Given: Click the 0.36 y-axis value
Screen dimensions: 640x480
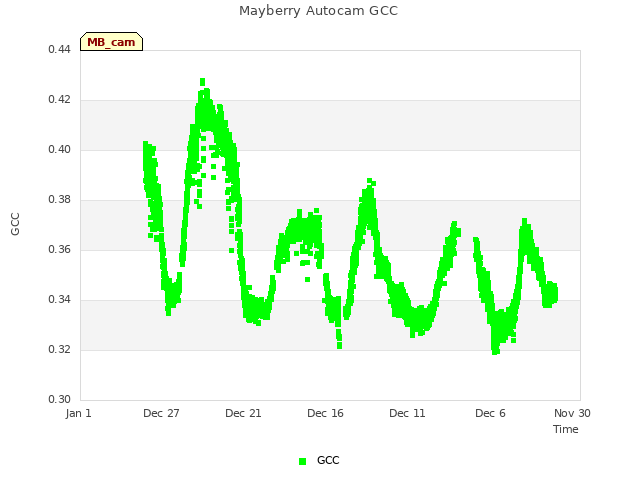Looking at the screenshot, I should point(60,249).
